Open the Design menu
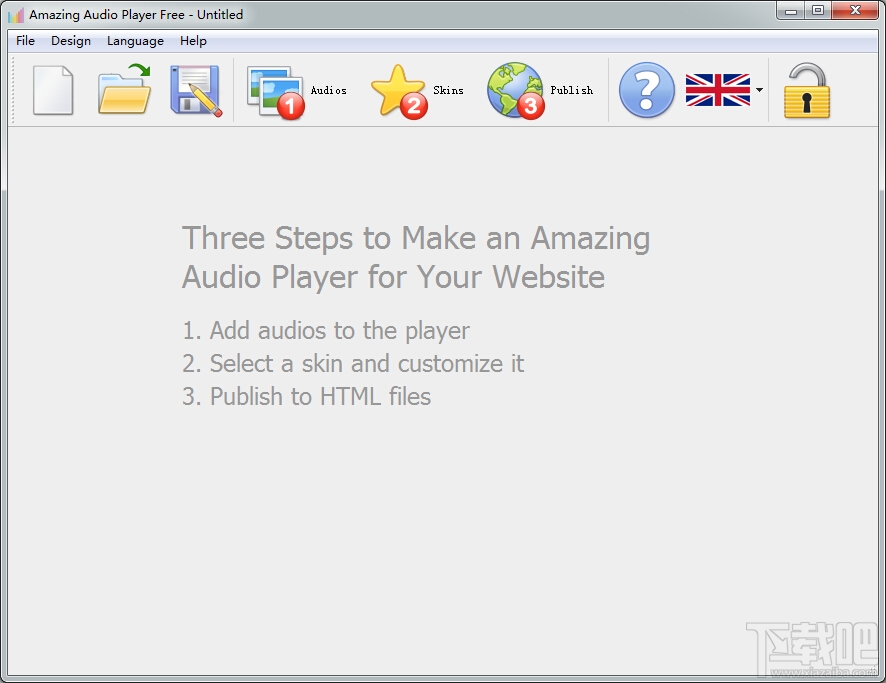This screenshot has height=683, width=886. [x=71, y=41]
